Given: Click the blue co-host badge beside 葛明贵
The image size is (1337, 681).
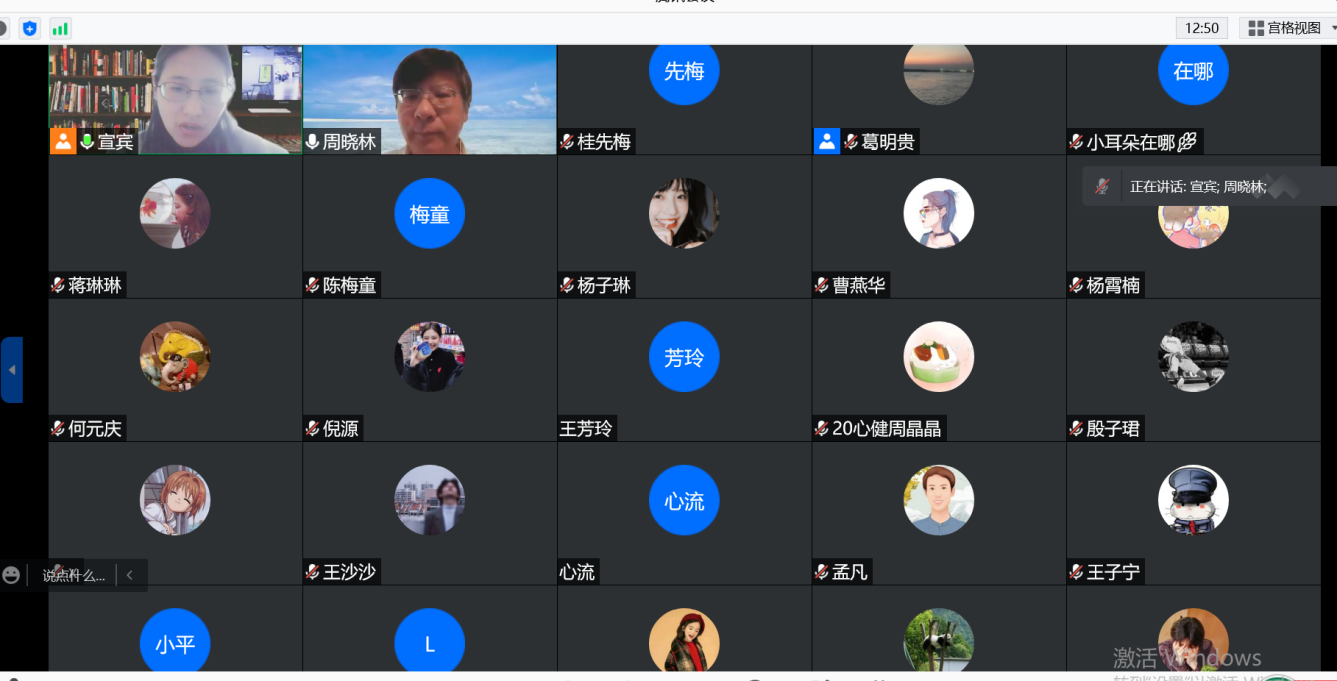Looking at the screenshot, I should coord(827,141).
